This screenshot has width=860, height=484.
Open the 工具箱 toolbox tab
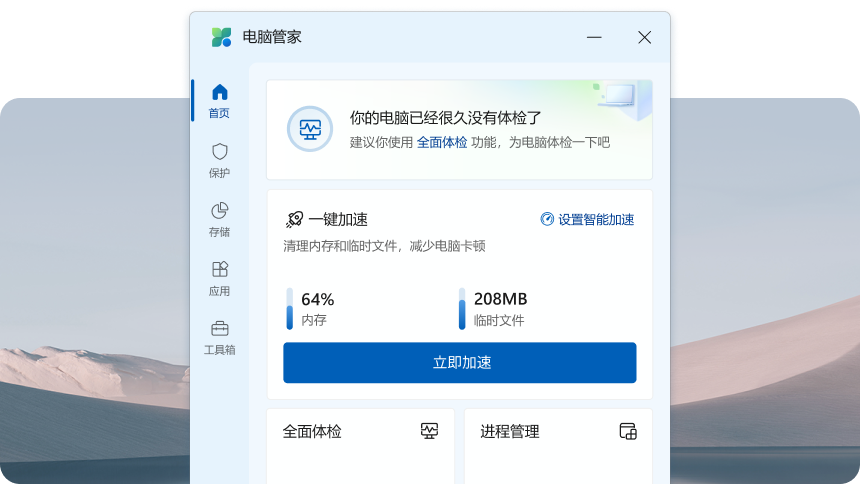[x=219, y=338]
